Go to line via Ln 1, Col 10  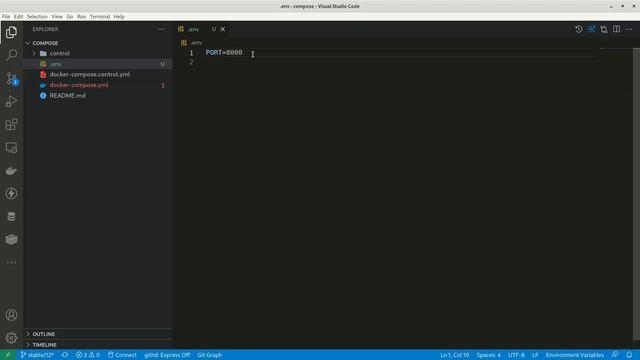pyautogui.click(x=455, y=355)
